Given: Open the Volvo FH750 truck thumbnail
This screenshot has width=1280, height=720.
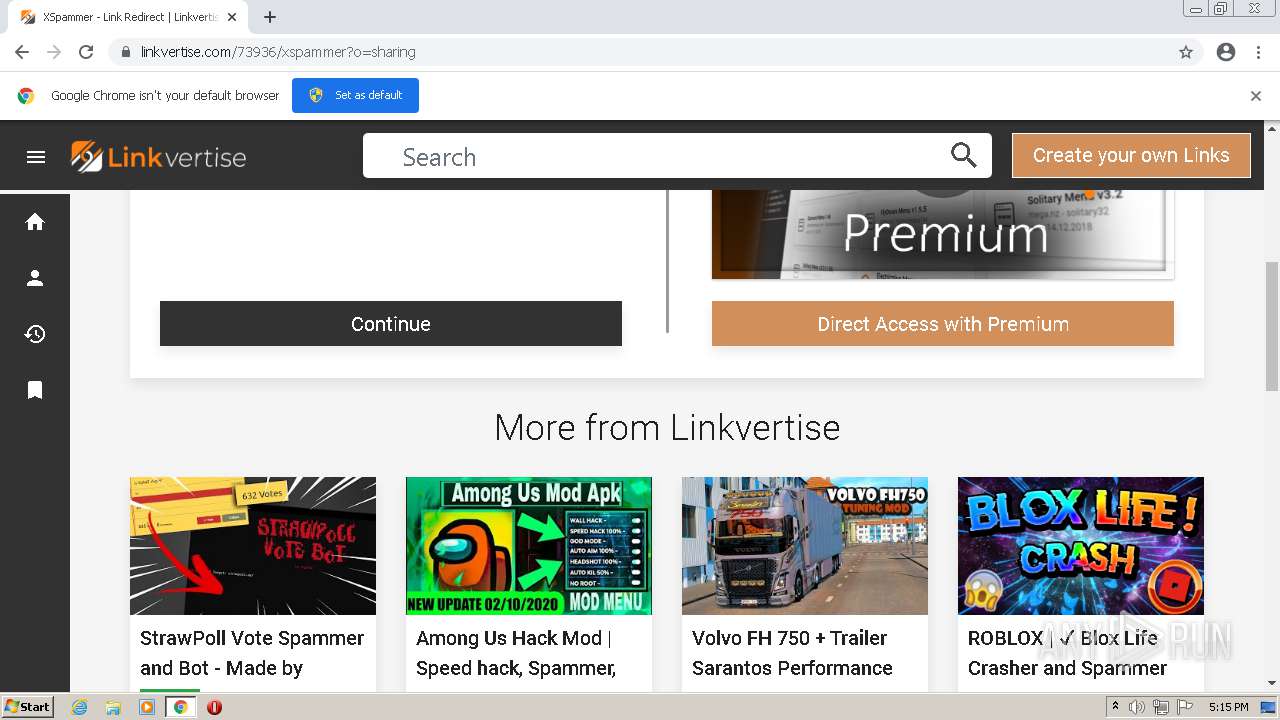Looking at the screenshot, I should click(x=805, y=546).
